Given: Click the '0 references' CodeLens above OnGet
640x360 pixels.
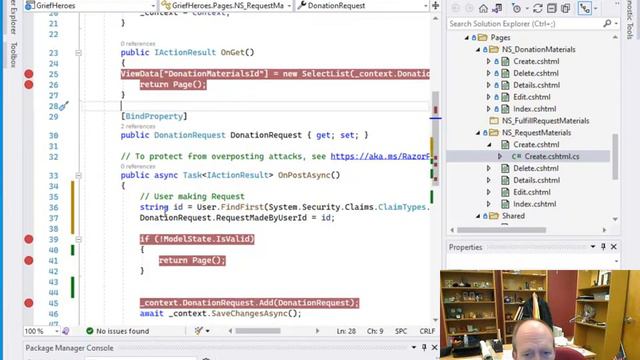Looking at the screenshot, I should click(x=138, y=44).
